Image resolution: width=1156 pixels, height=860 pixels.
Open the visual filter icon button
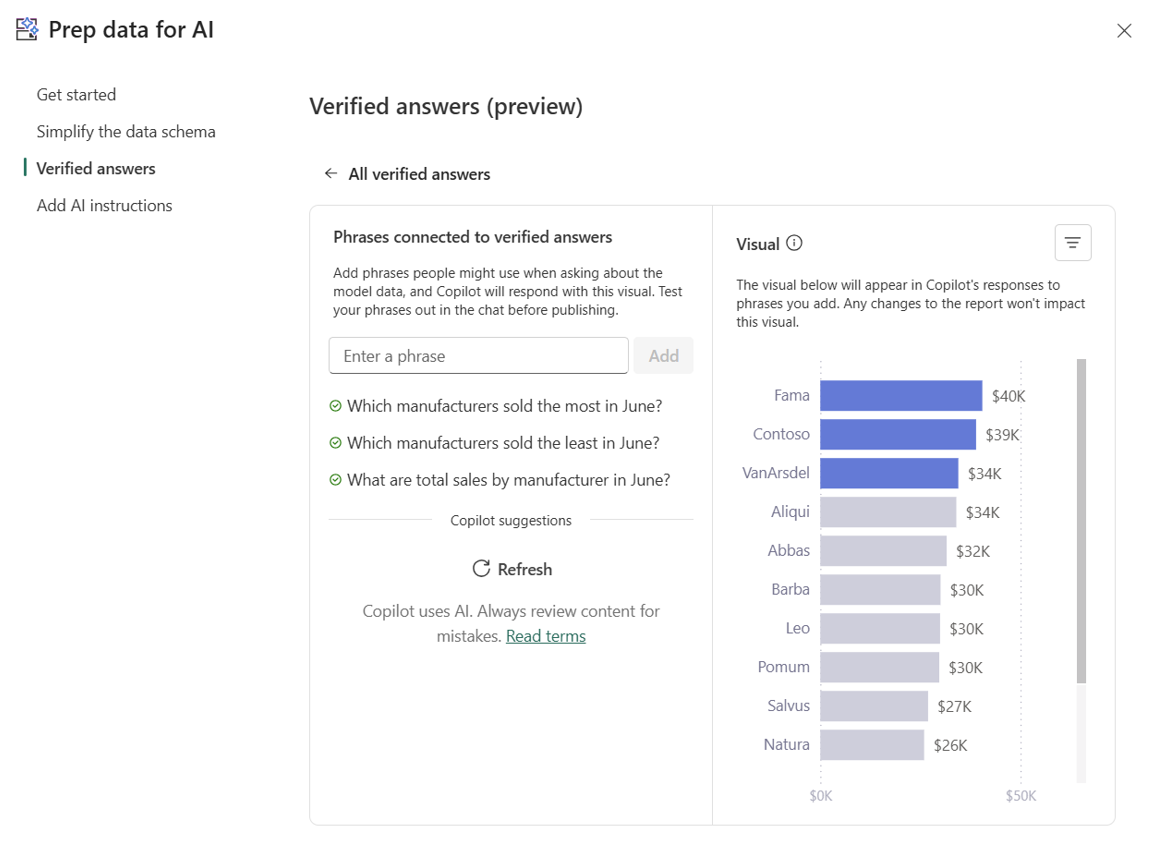tap(1072, 243)
